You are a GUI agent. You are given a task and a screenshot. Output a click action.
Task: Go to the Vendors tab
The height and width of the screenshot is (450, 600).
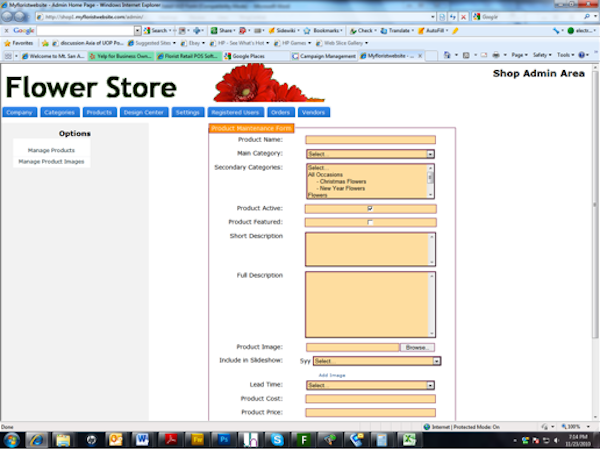coord(313,112)
